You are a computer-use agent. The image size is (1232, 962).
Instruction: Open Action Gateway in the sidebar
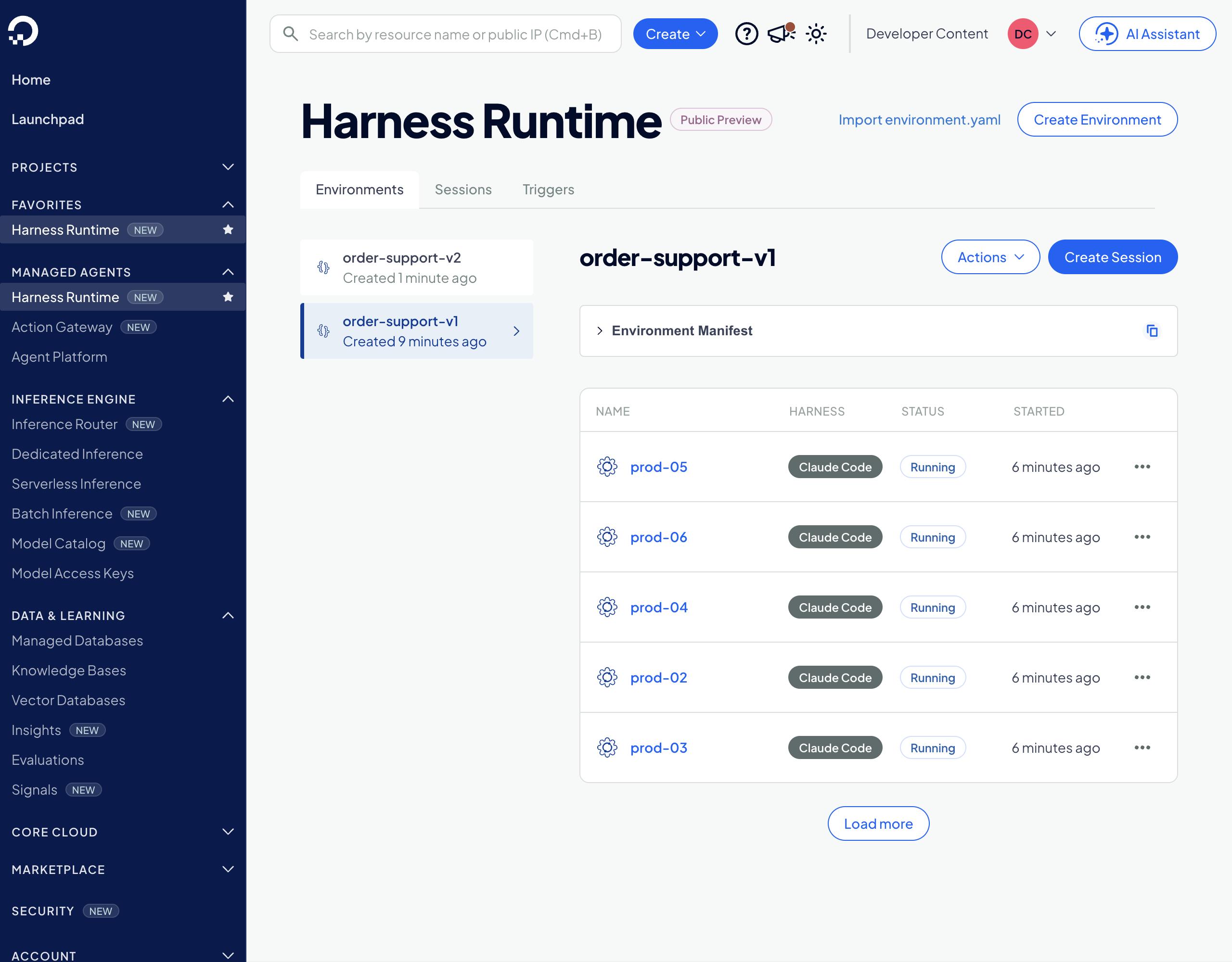coord(62,327)
